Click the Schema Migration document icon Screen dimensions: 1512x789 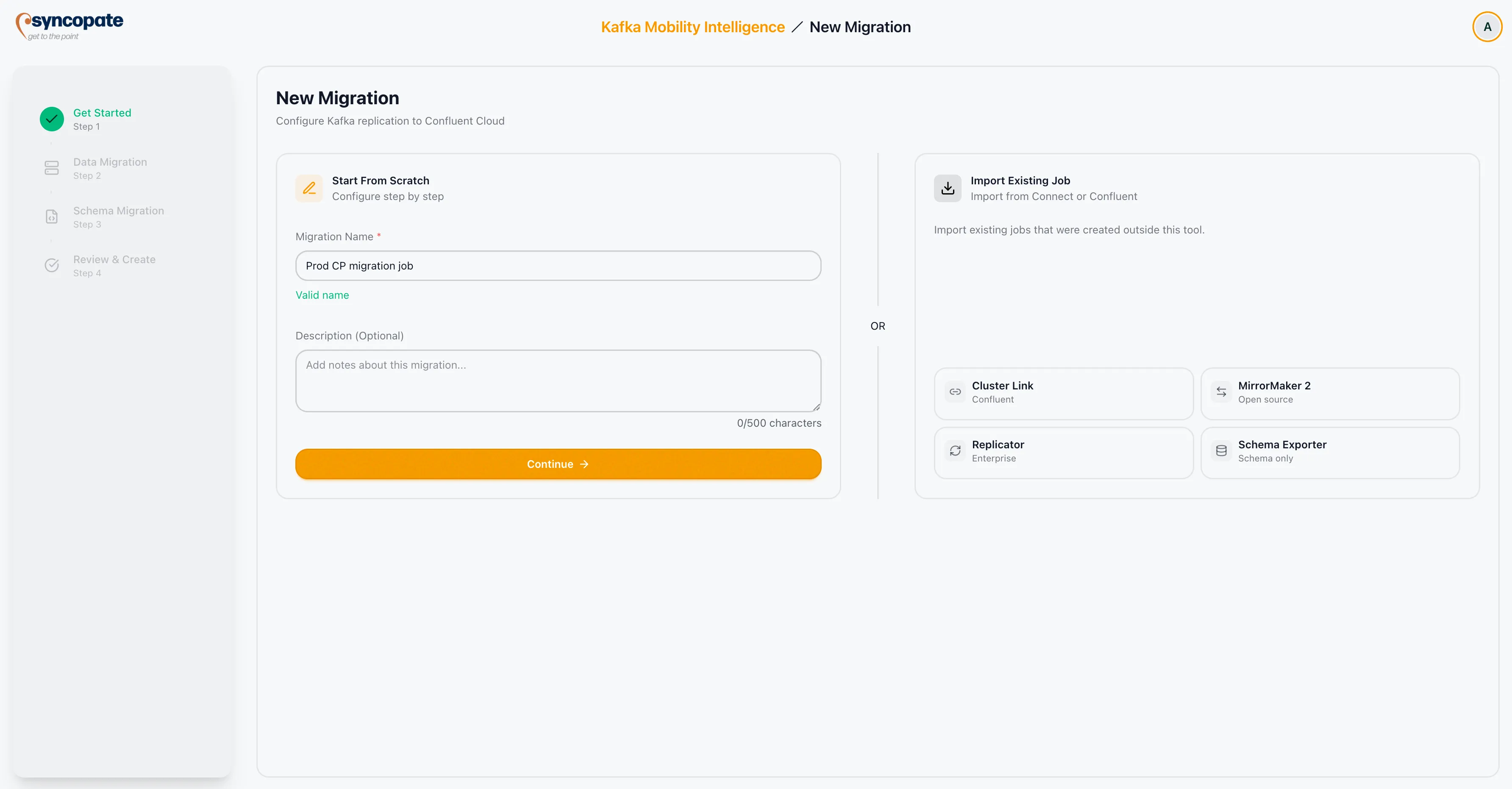[52, 217]
